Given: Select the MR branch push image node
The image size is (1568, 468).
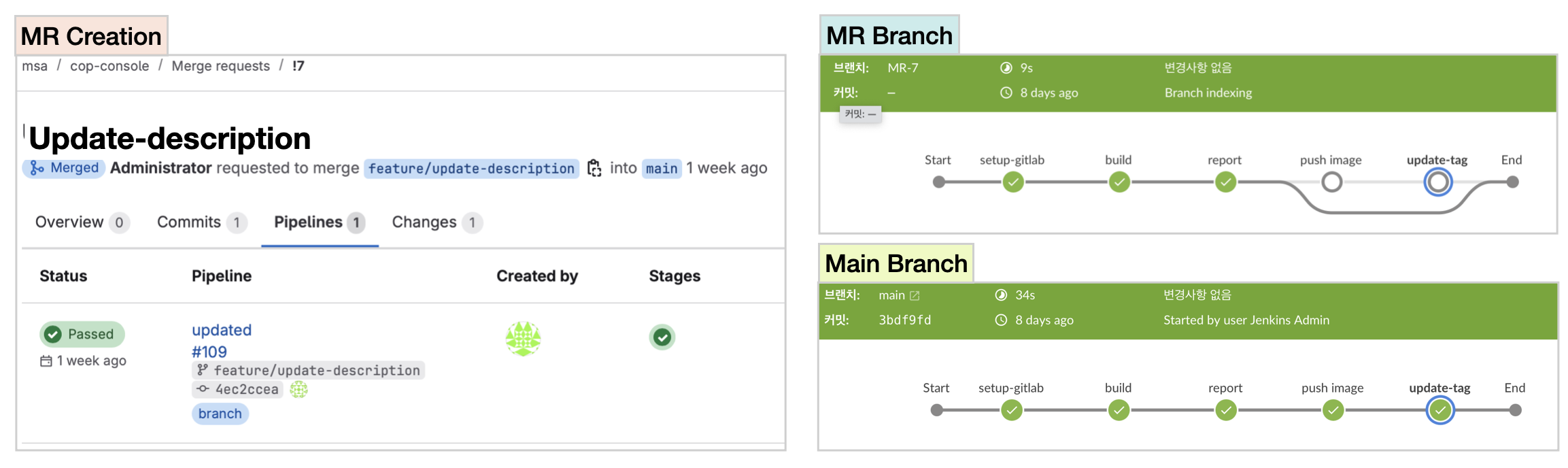Looking at the screenshot, I should (1331, 182).
